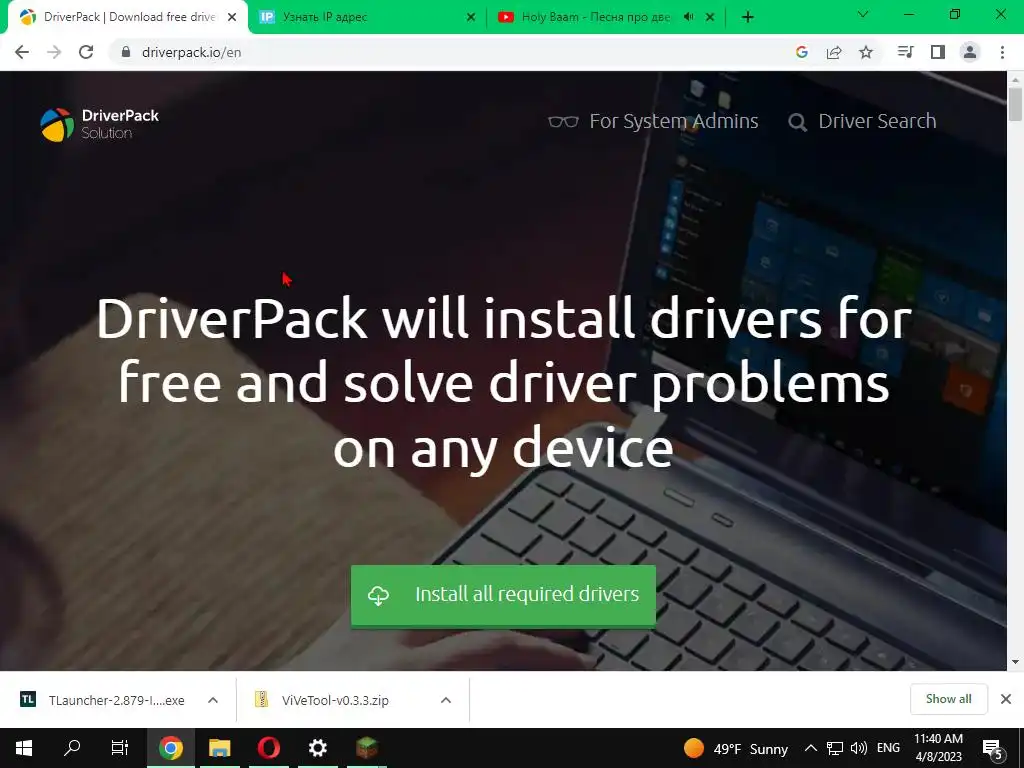Click the scrollbar down arrow
The height and width of the screenshot is (768, 1024).
(1015, 662)
